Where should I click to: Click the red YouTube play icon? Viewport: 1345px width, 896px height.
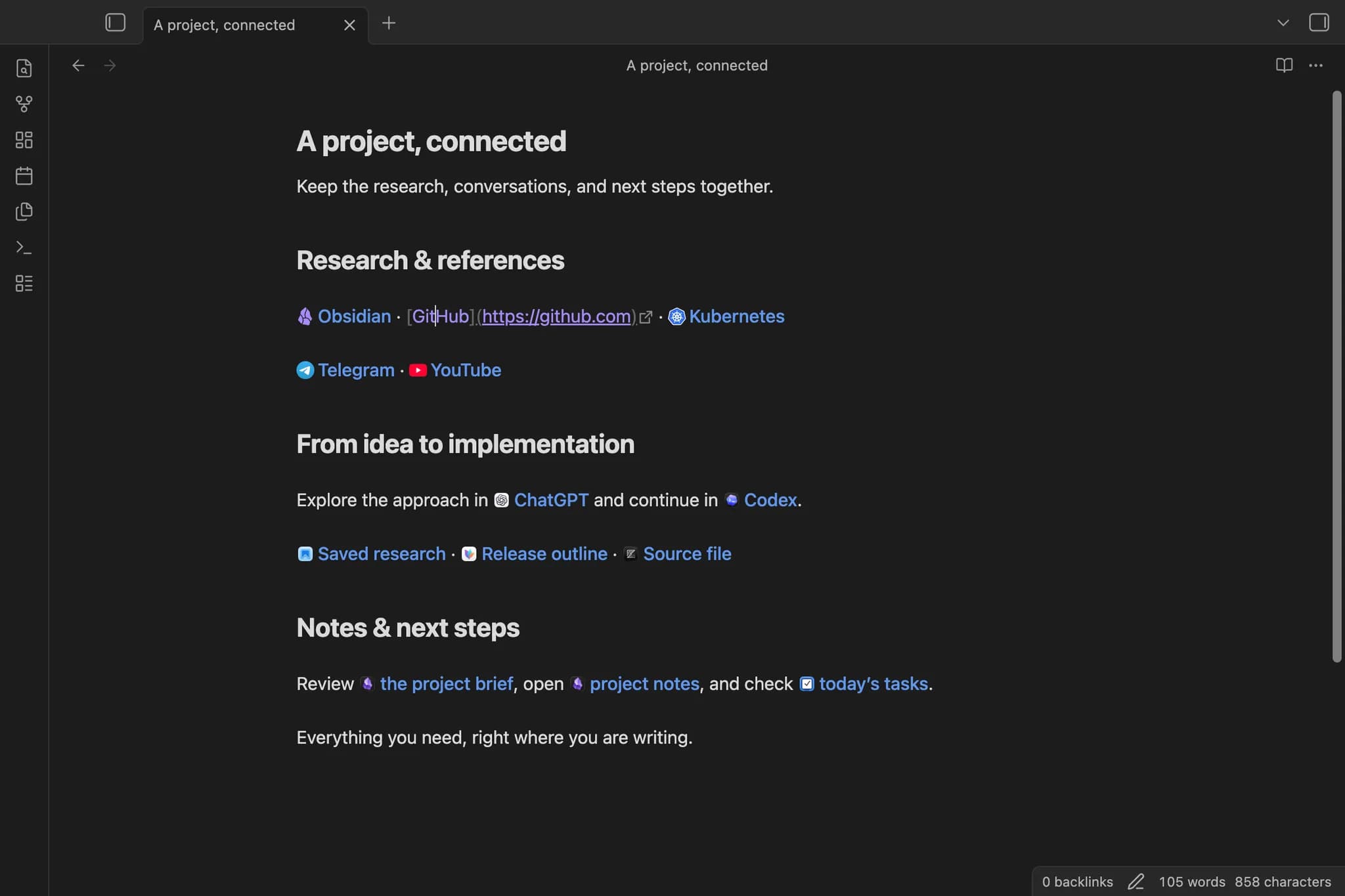418,370
